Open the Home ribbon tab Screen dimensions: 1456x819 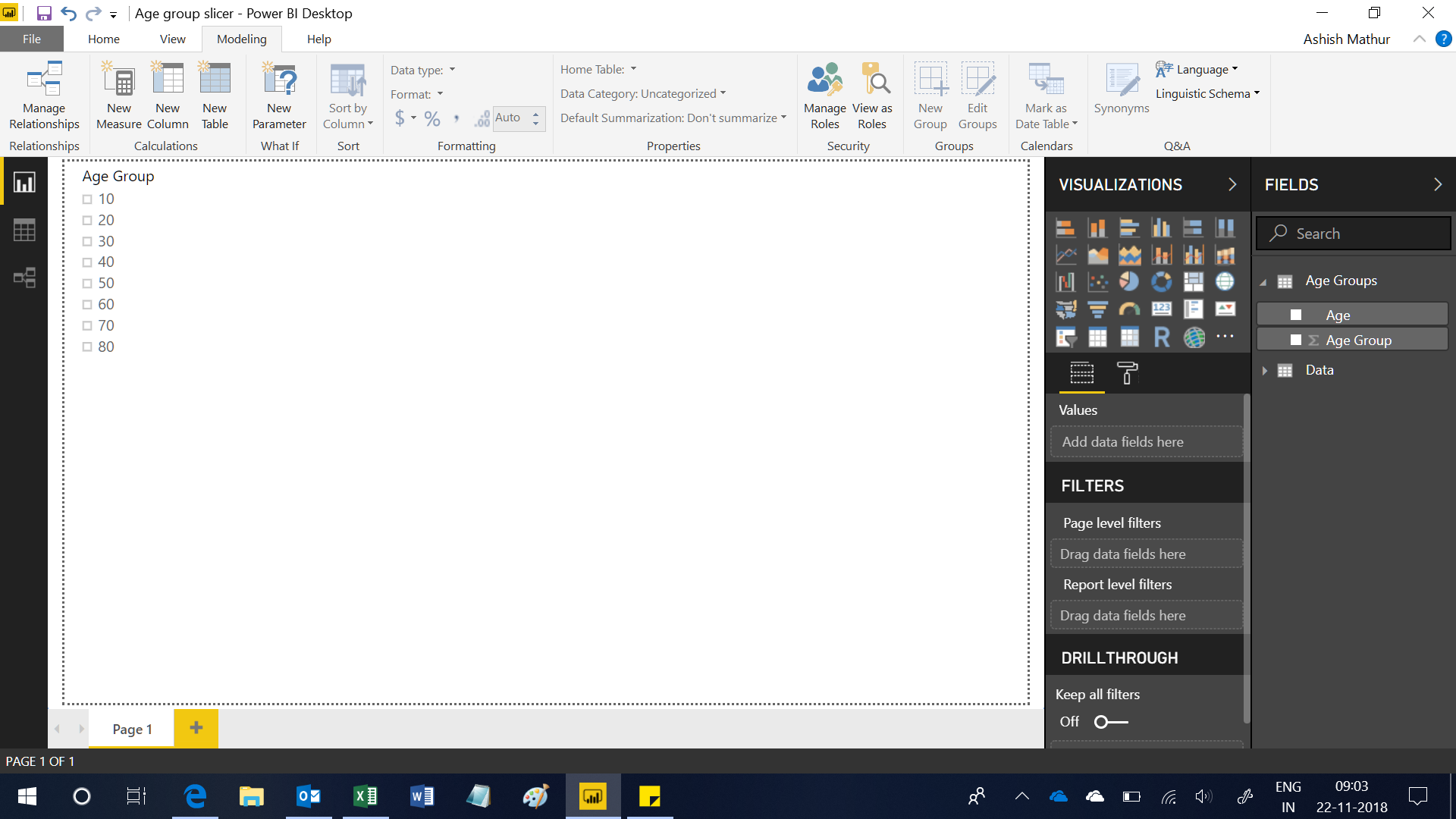tap(104, 39)
